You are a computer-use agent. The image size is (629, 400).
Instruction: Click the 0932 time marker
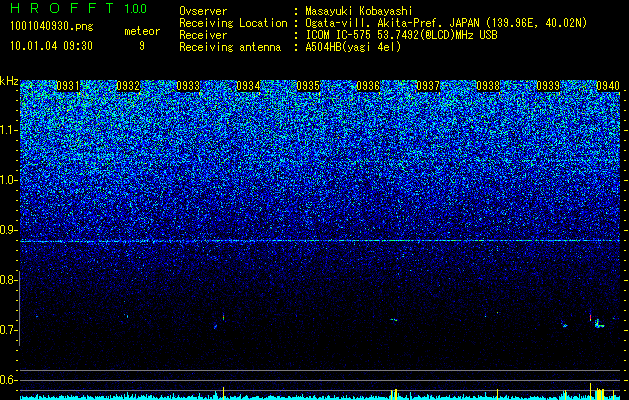[x=128, y=86]
